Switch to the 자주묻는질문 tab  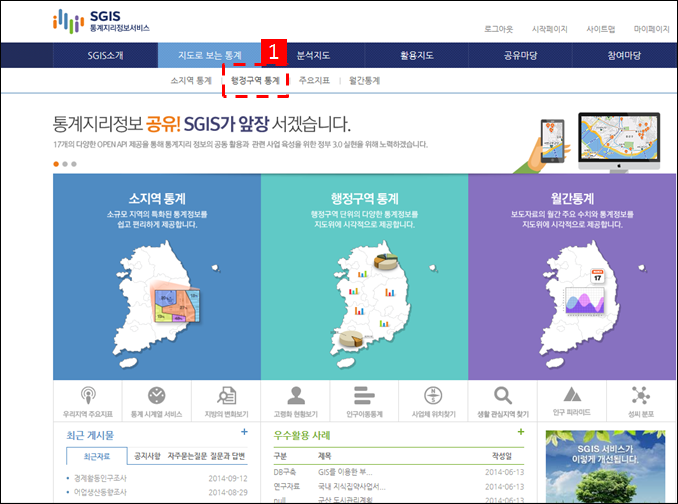point(187,456)
